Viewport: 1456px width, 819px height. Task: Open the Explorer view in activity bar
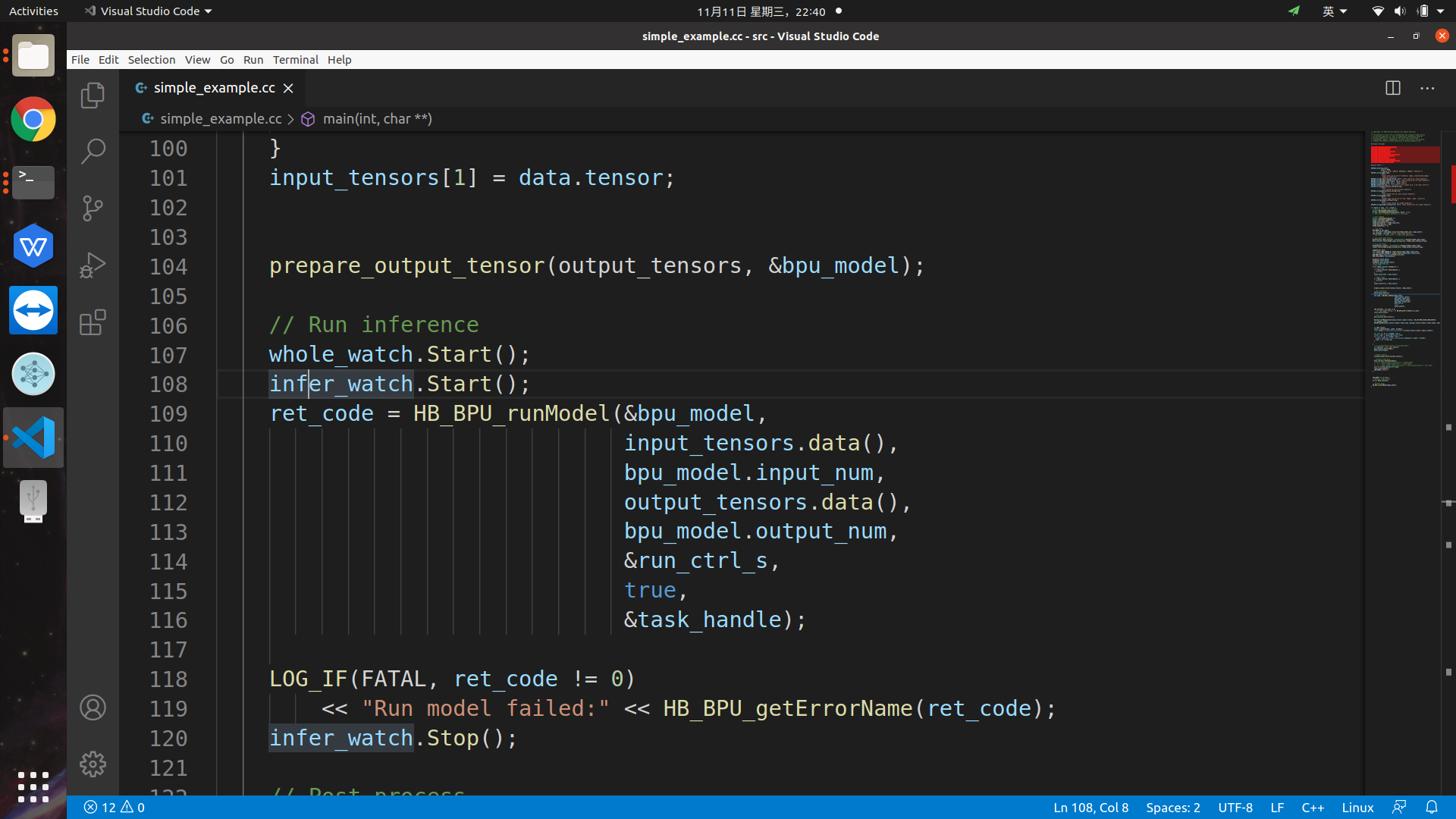click(x=93, y=96)
